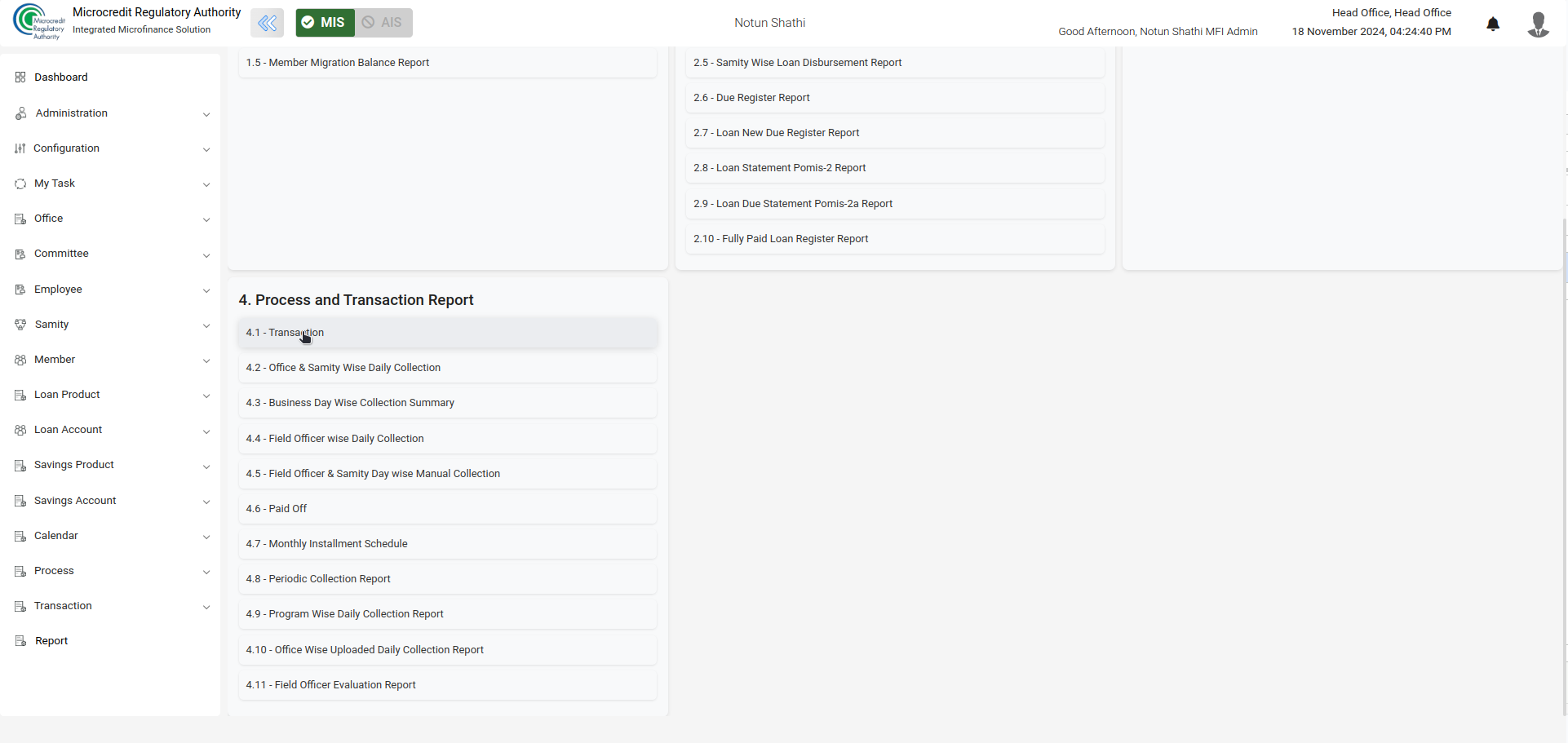Expand the Loan Product menu chevron
This screenshot has width=1568, height=743.
(206, 396)
